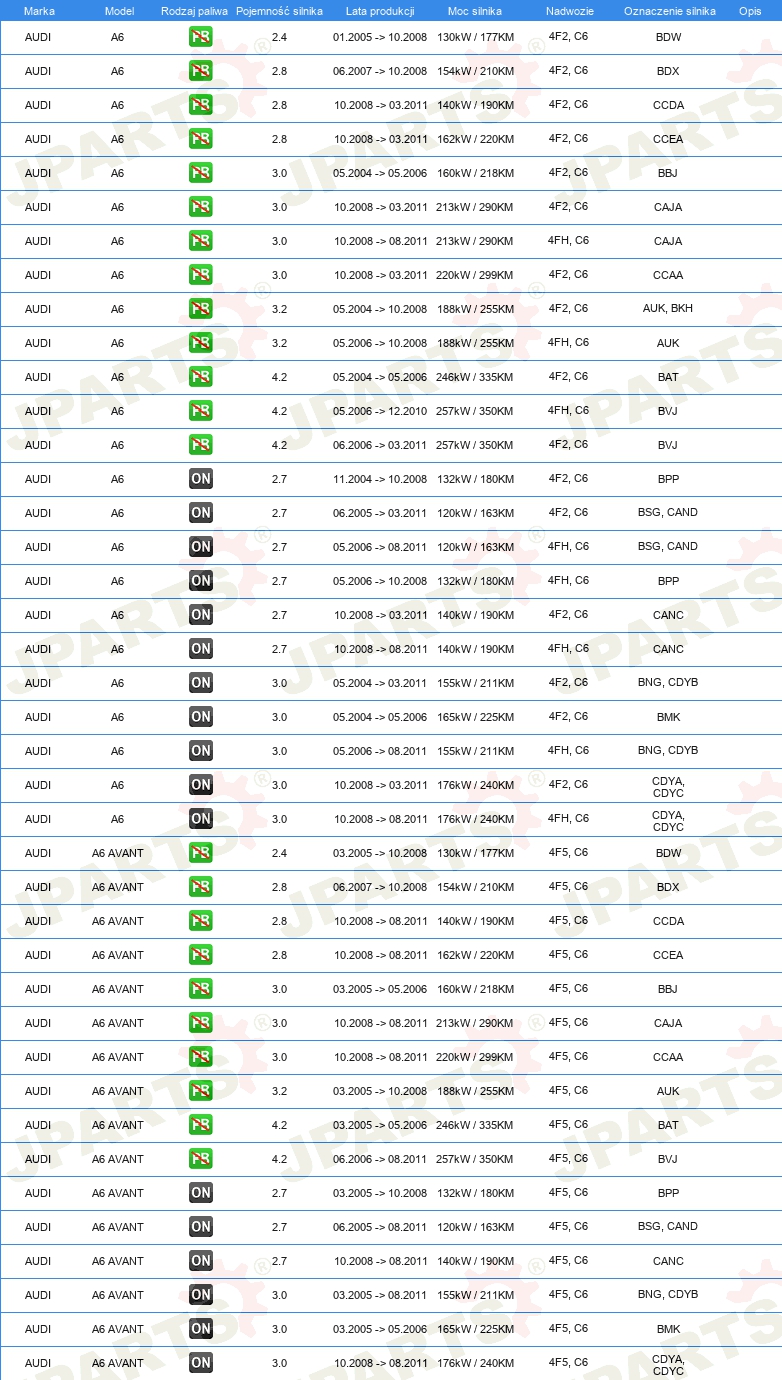Click the Marka column header
Image resolution: width=782 pixels, height=1380 pixels.
coord(39,11)
